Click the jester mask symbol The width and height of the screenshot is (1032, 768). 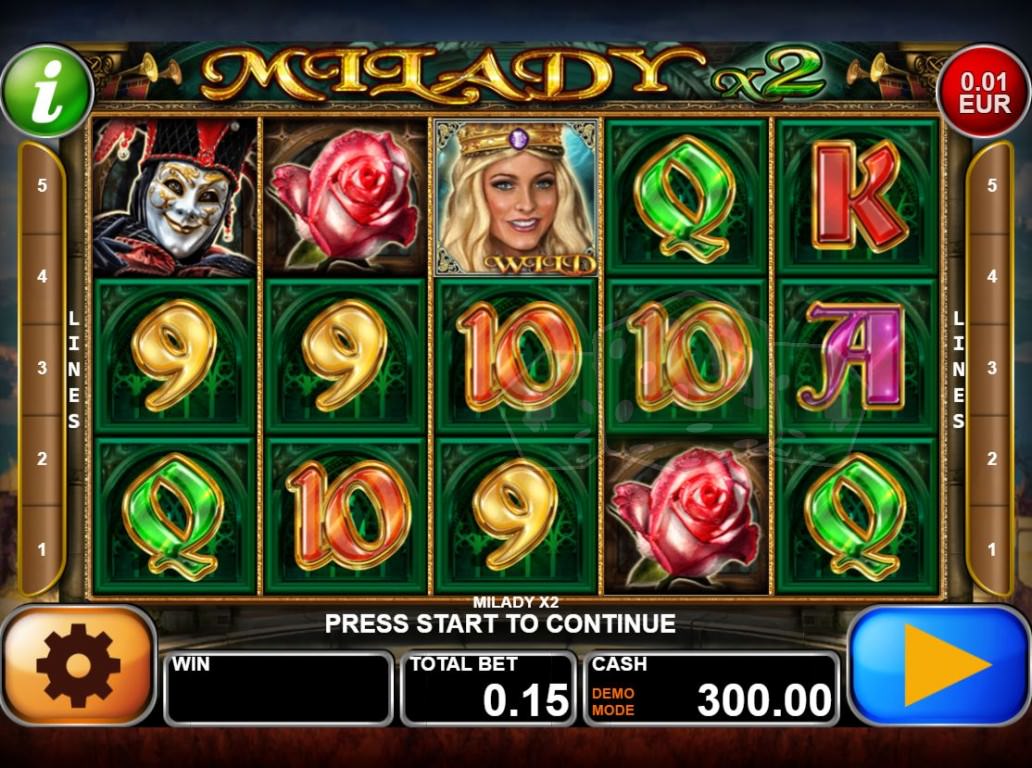point(174,197)
